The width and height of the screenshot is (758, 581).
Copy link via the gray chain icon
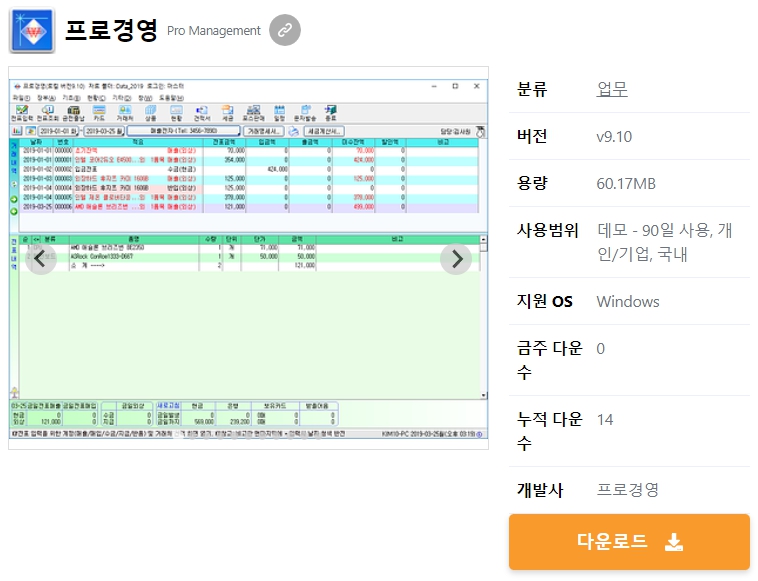click(x=285, y=30)
